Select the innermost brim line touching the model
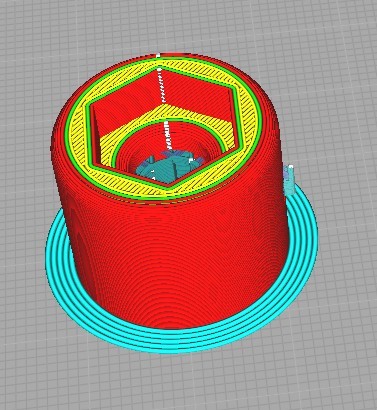Viewport: 377px width, 410px height. pos(182,331)
